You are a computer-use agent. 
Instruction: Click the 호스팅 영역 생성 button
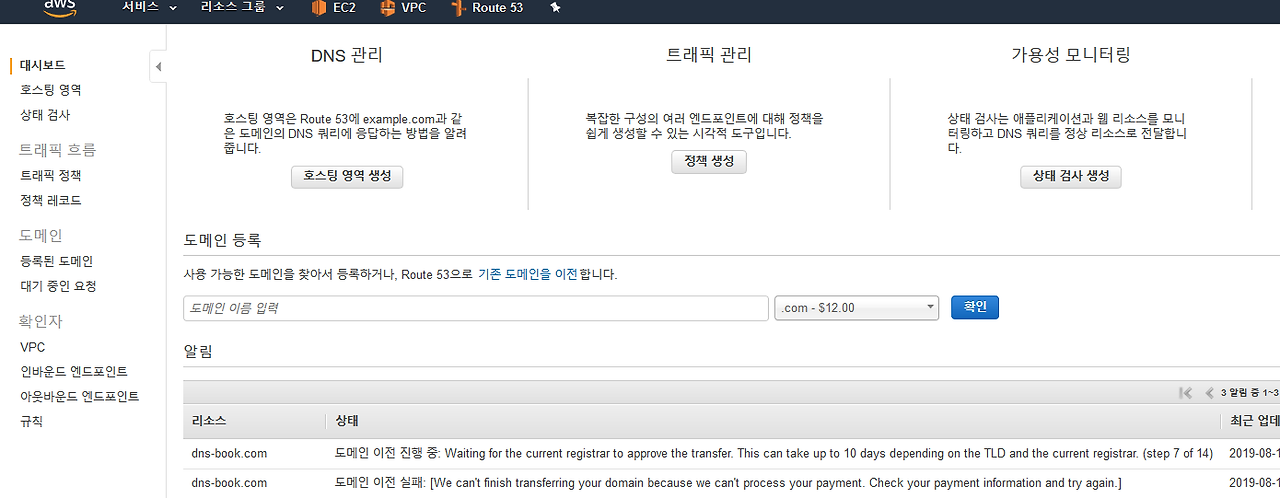point(347,177)
